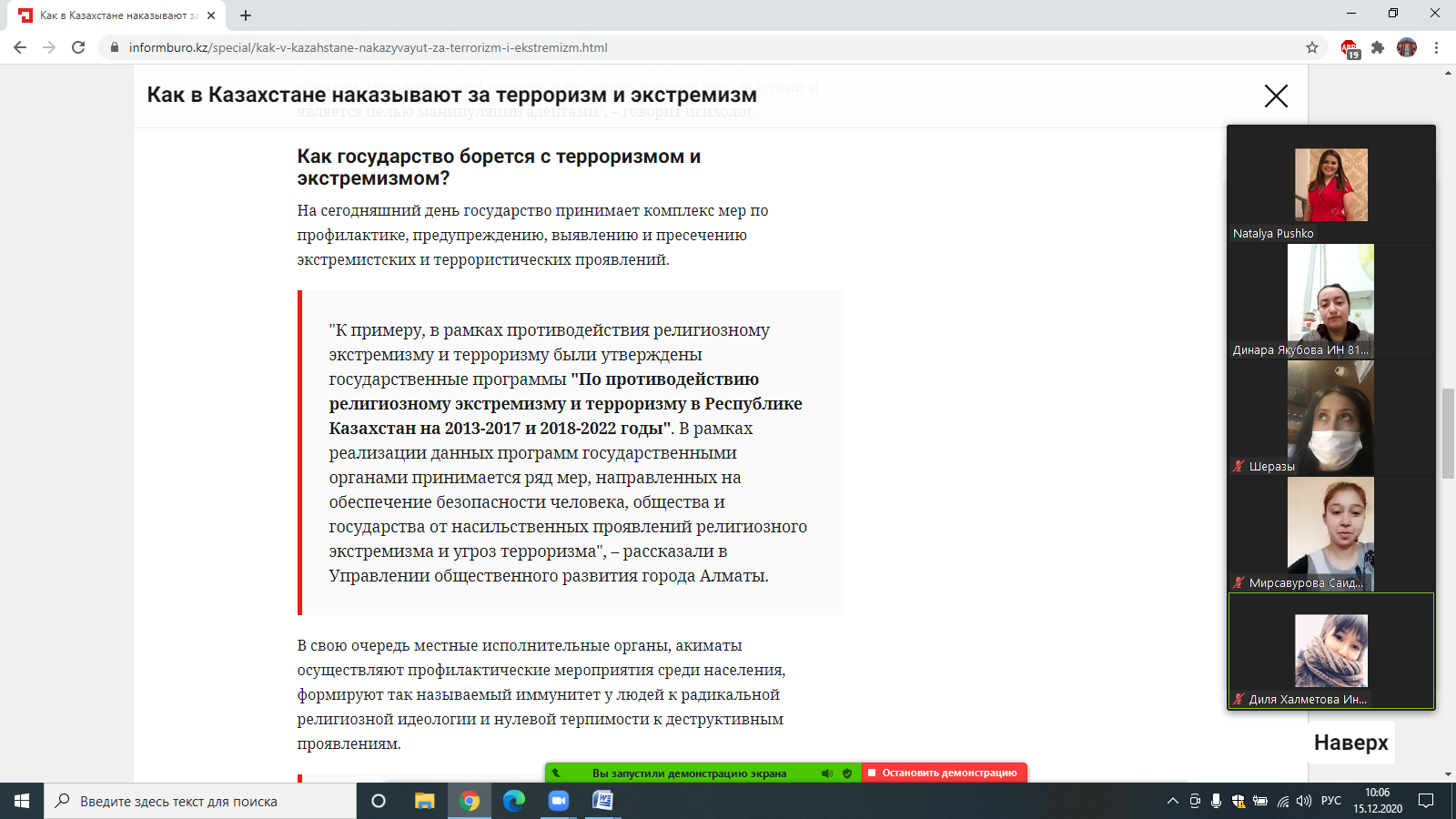Close the informburo browser tab

[211, 15]
